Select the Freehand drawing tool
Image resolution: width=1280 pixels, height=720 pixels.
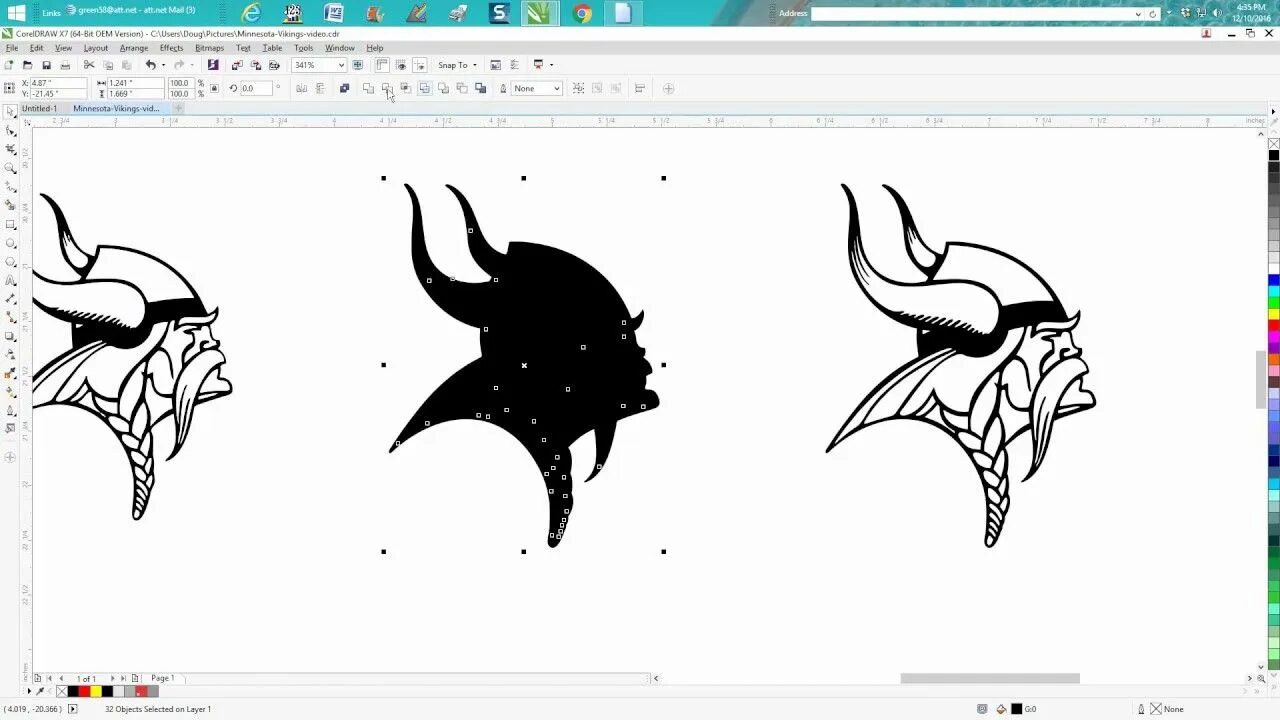[11, 187]
